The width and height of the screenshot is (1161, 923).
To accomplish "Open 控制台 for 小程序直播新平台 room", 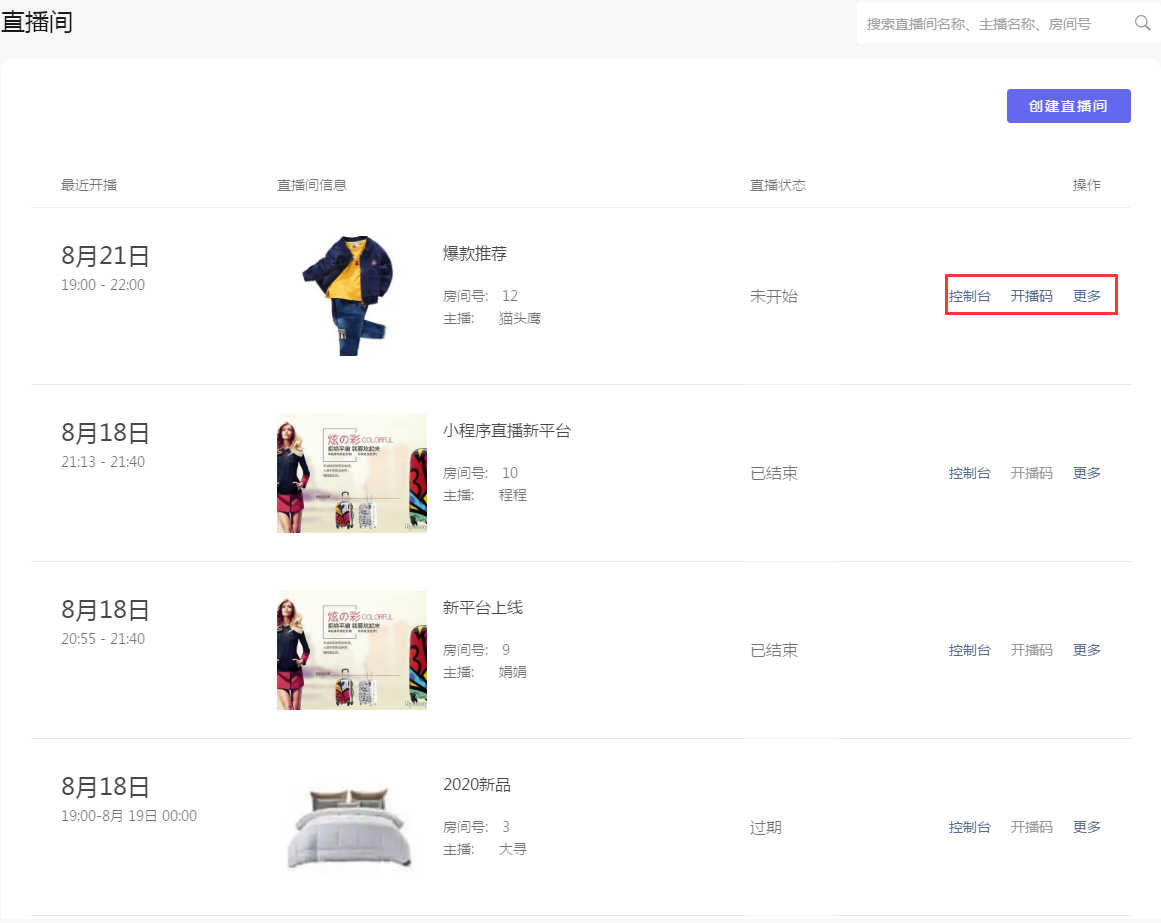I will click(x=969, y=473).
